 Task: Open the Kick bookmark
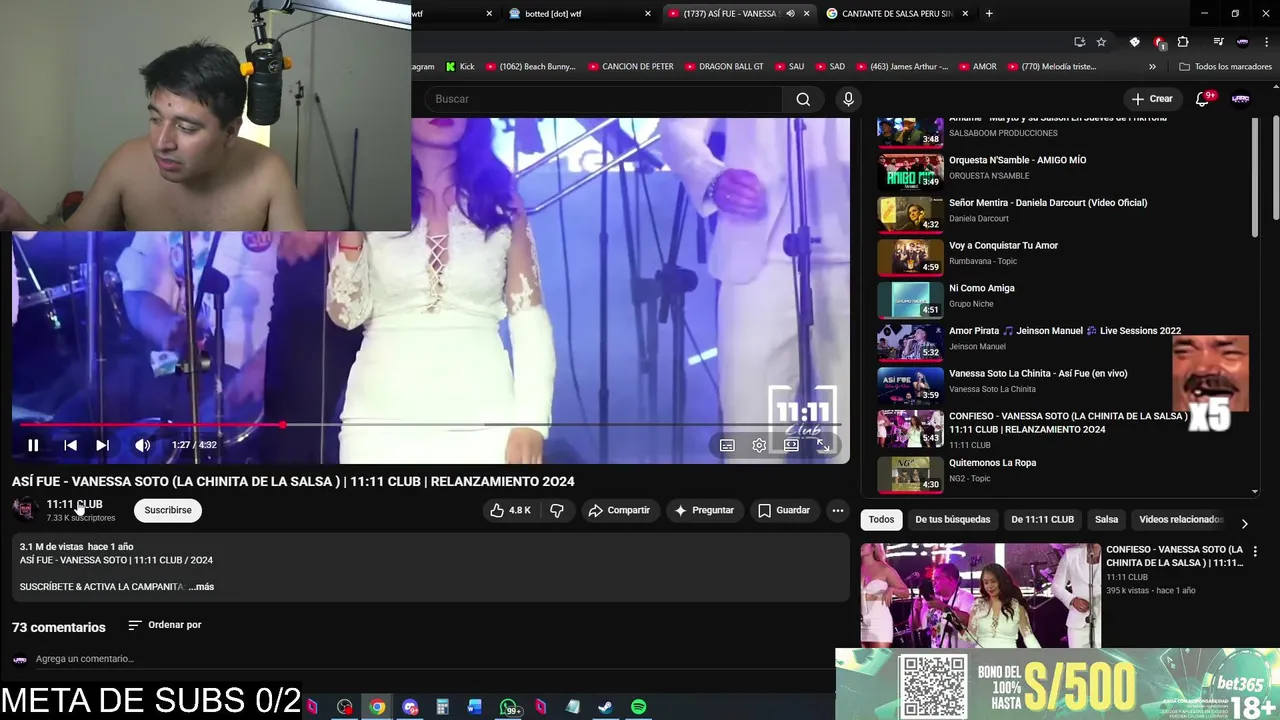460,67
